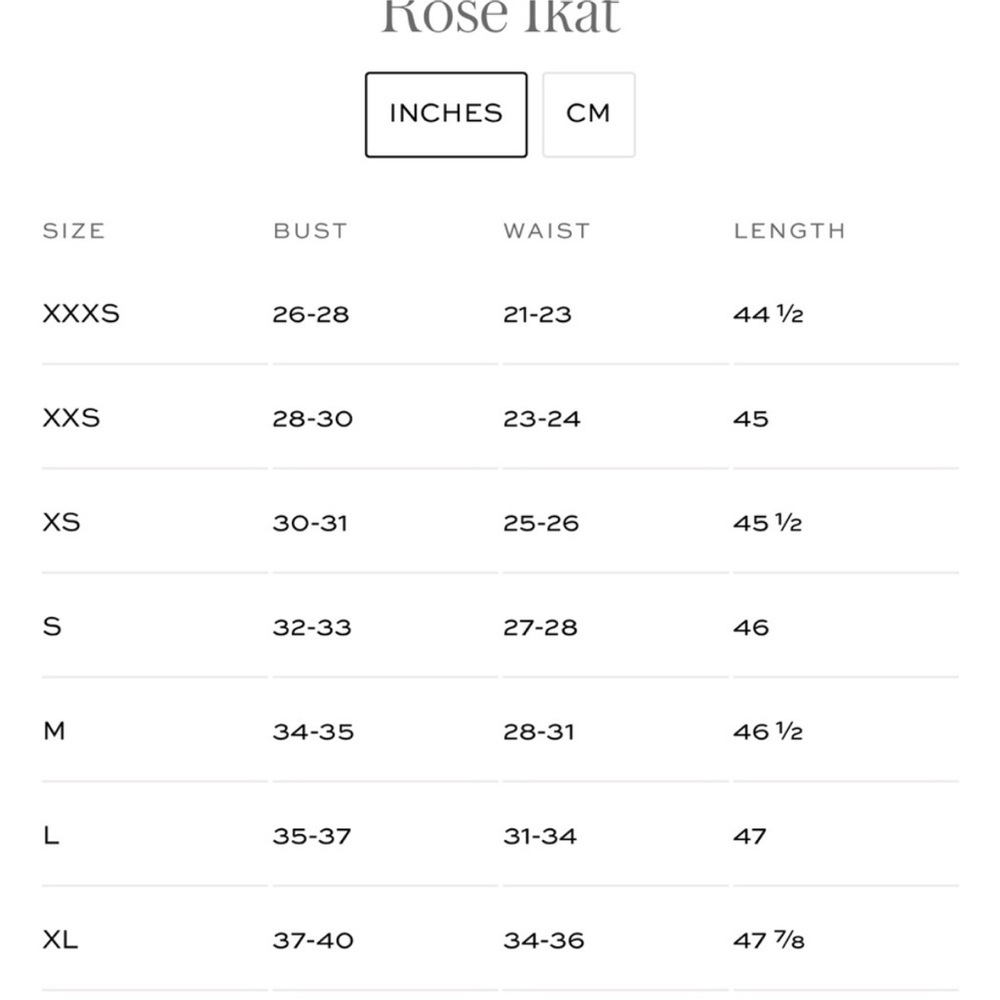Select the 26-28 bust measurement
Screen dimensions: 1000x1000
point(311,314)
